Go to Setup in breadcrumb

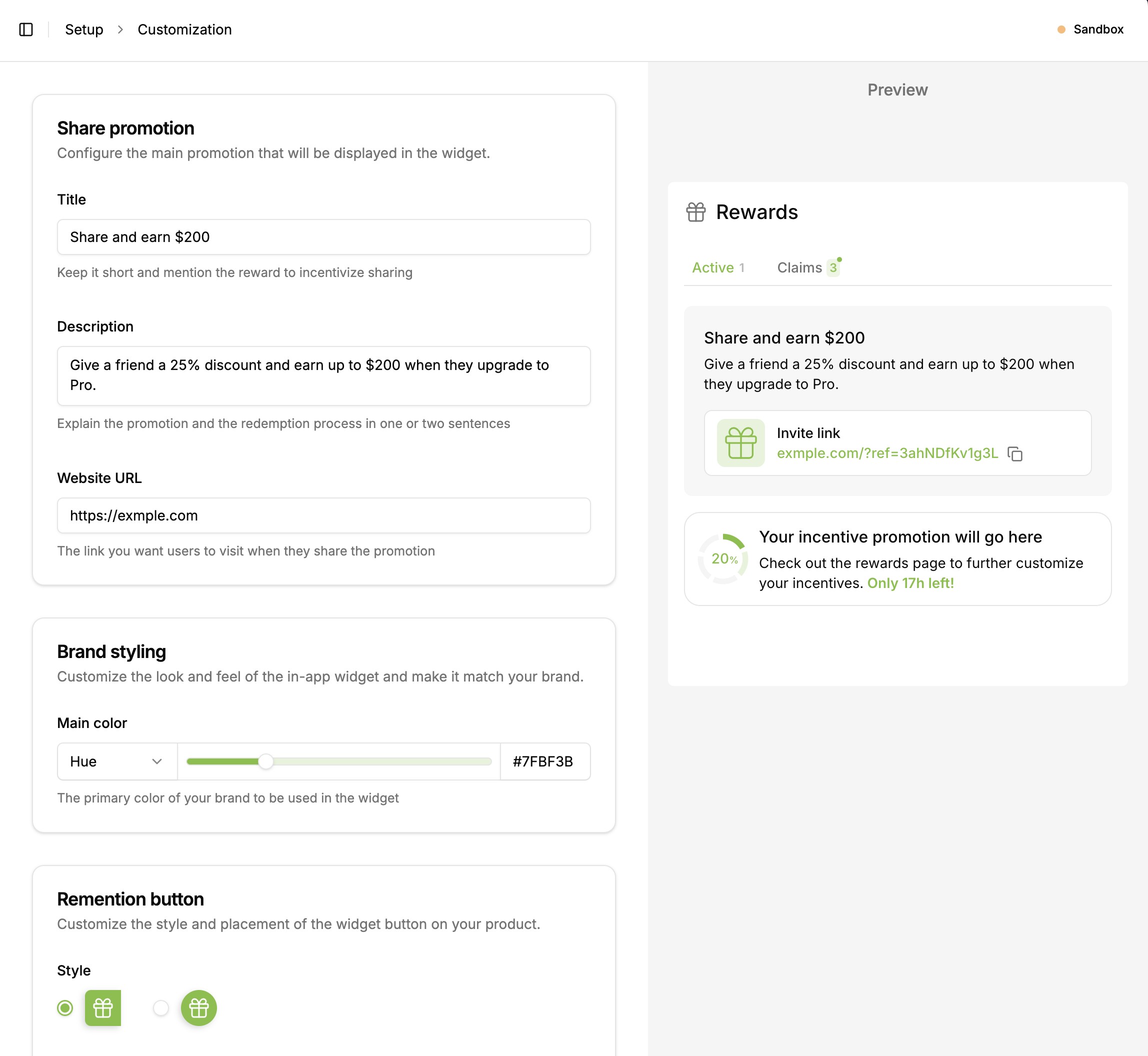84,29
